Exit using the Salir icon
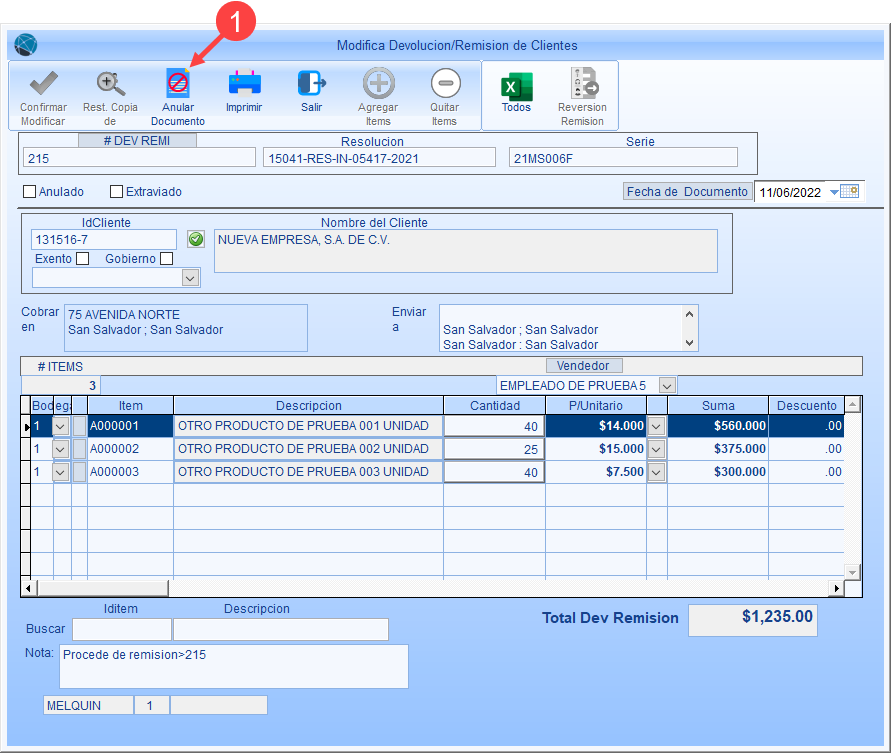Screen dimensions: 891x753 click(311, 83)
